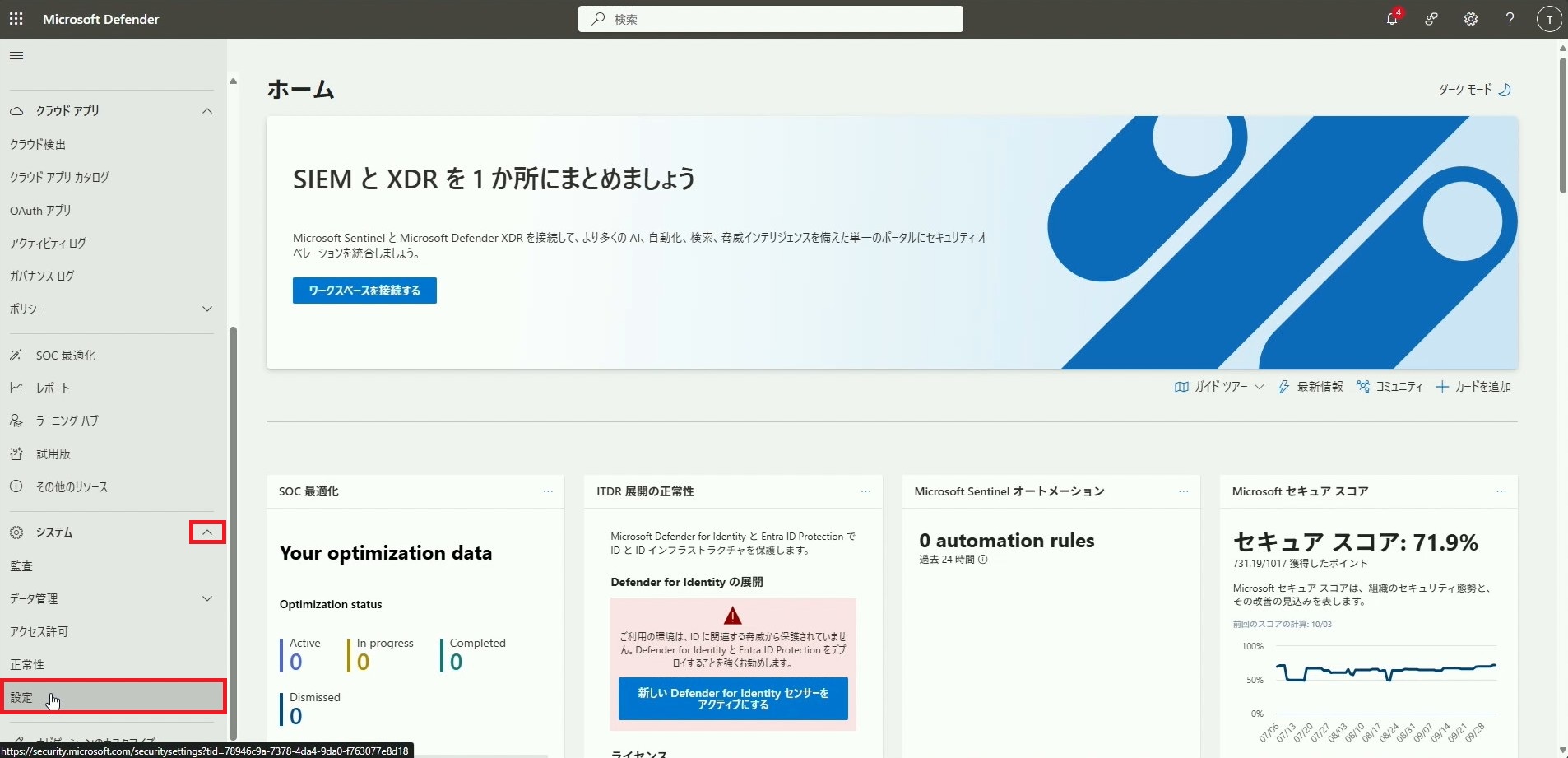This screenshot has width=1568, height=758.
Task: Click the 検索 search field
Action: [770, 19]
